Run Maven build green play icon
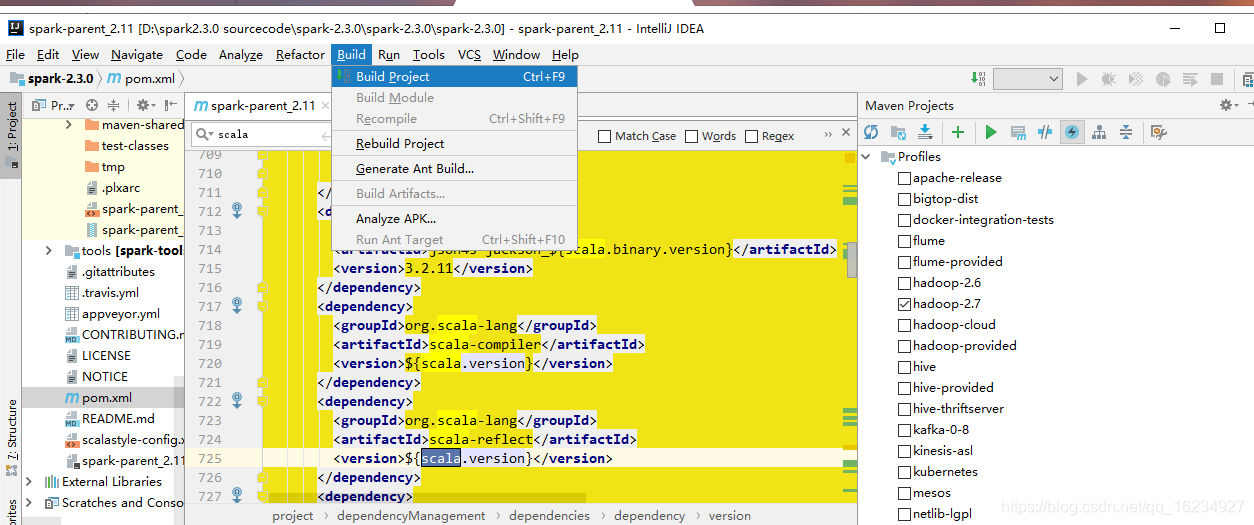Screen dimensions: 1254x525 991,132
